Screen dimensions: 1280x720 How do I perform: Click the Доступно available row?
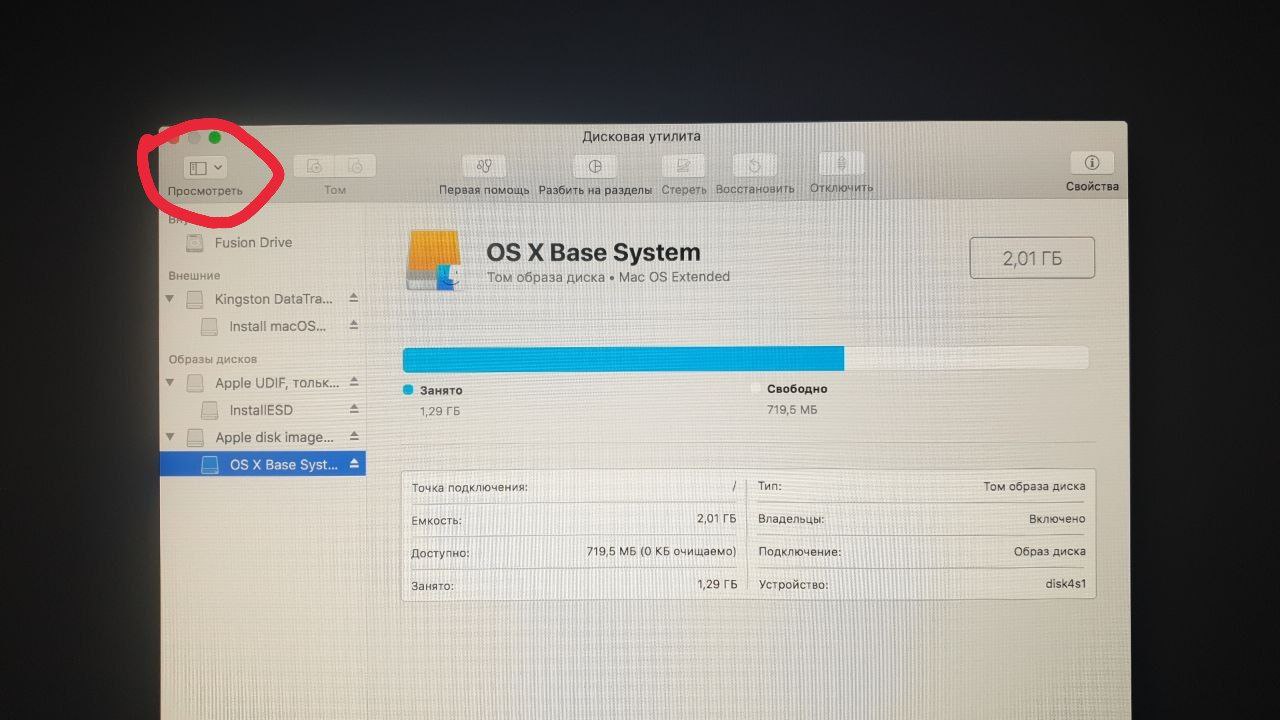point(574,551)
